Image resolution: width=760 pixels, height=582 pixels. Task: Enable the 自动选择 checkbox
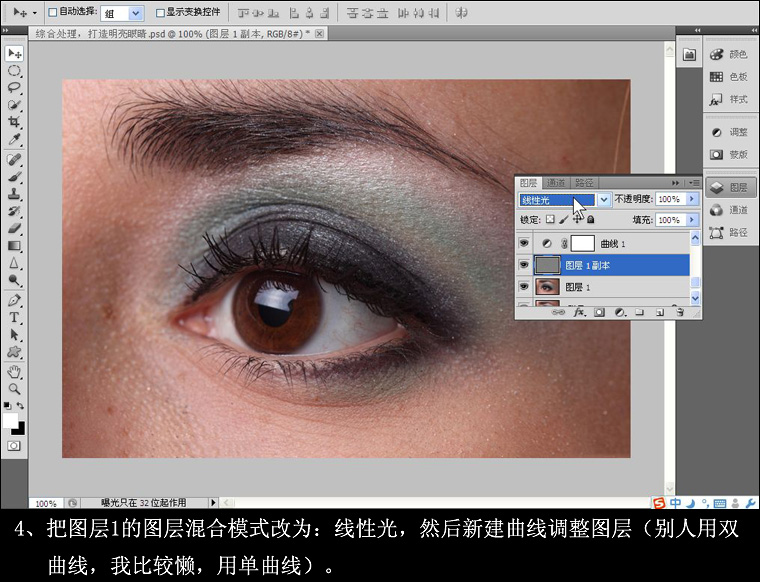(53, 13)
